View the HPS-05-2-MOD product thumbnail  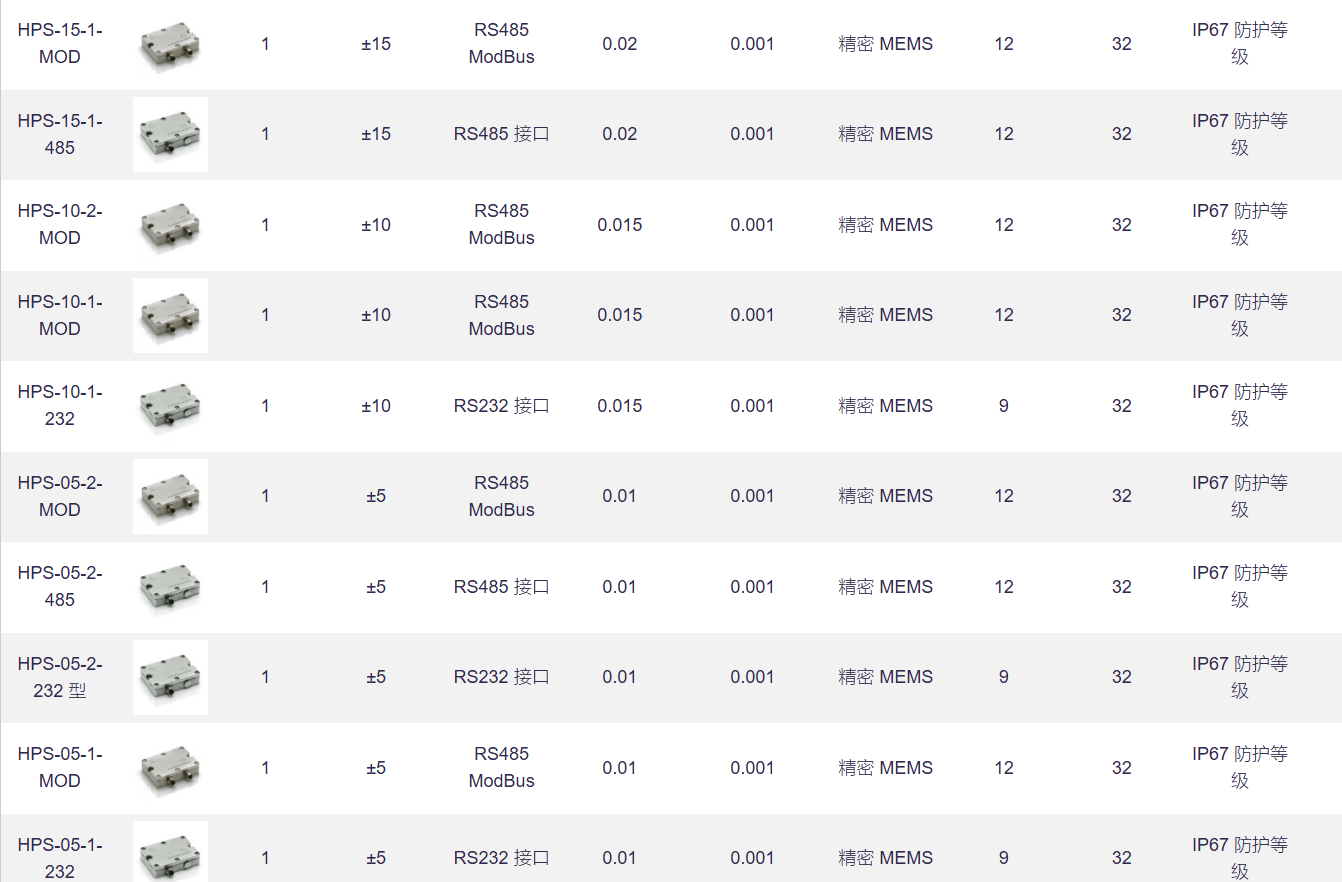170,497
